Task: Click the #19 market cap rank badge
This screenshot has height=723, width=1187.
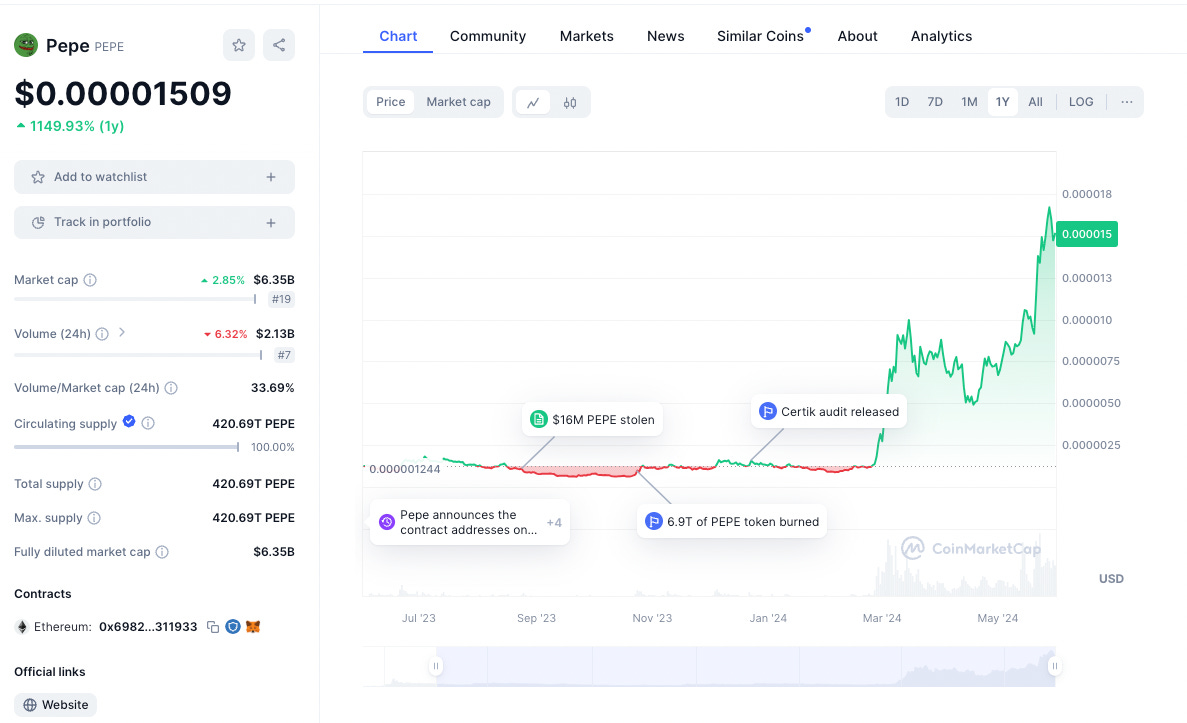Action: coord(282,299)
